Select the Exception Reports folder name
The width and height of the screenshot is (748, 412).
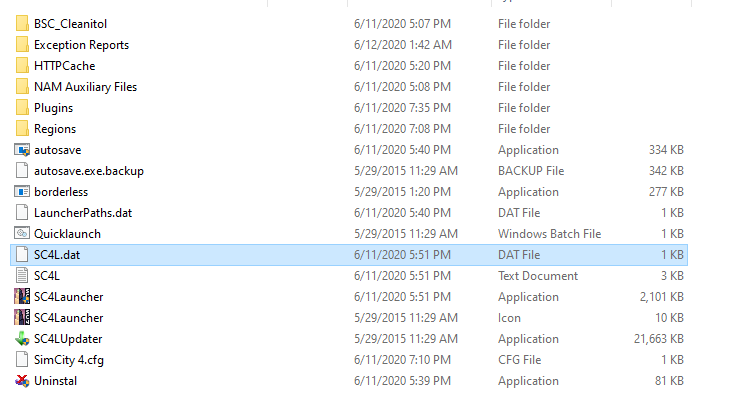[82, 45]
